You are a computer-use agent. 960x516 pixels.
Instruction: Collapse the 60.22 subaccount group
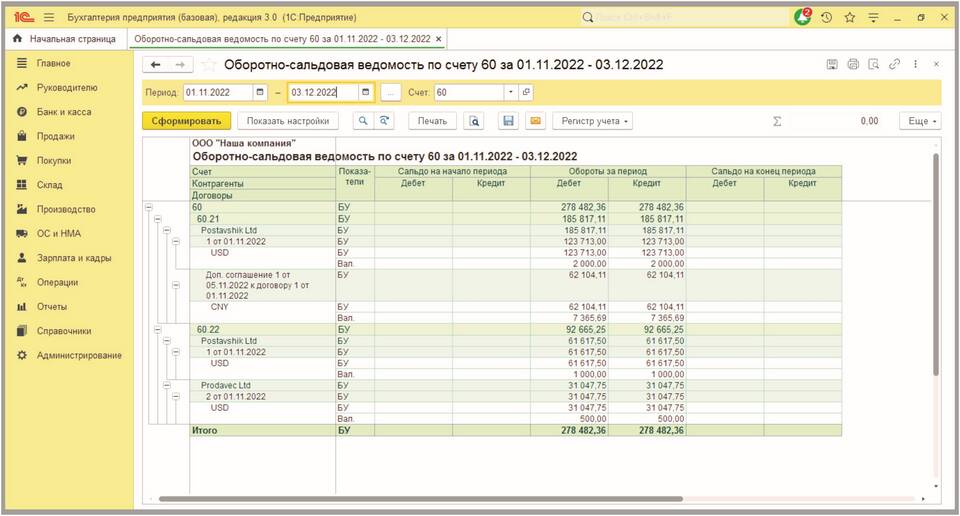(158, 328)
